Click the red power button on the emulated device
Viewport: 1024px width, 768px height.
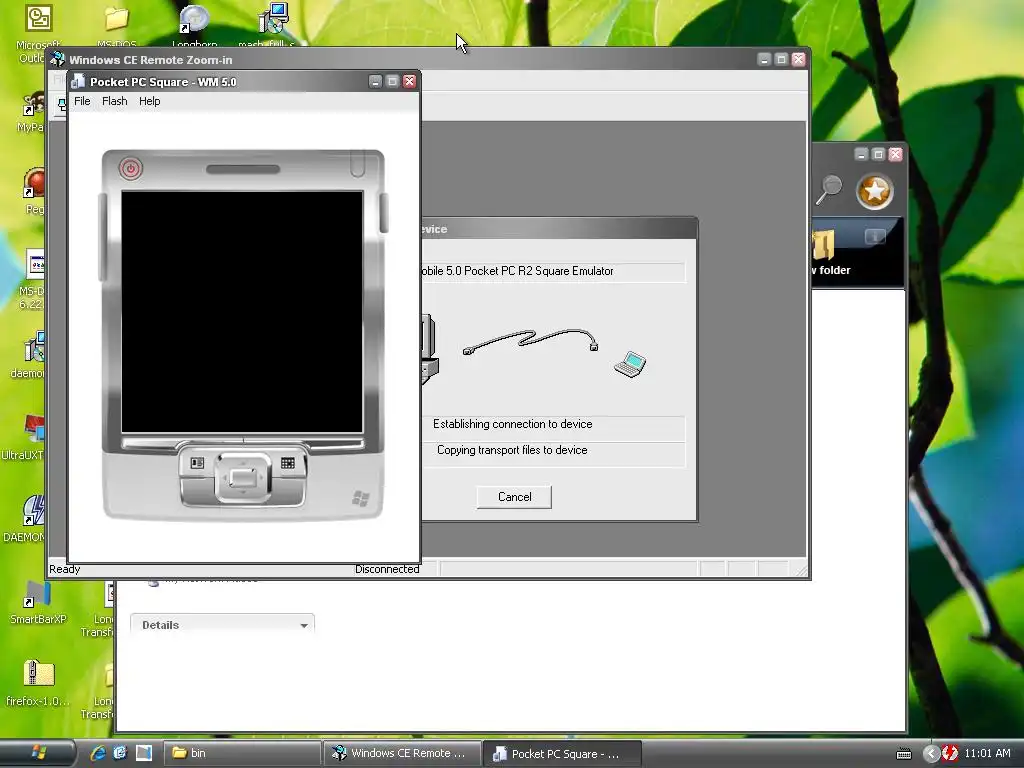click(x=131, y=168)
